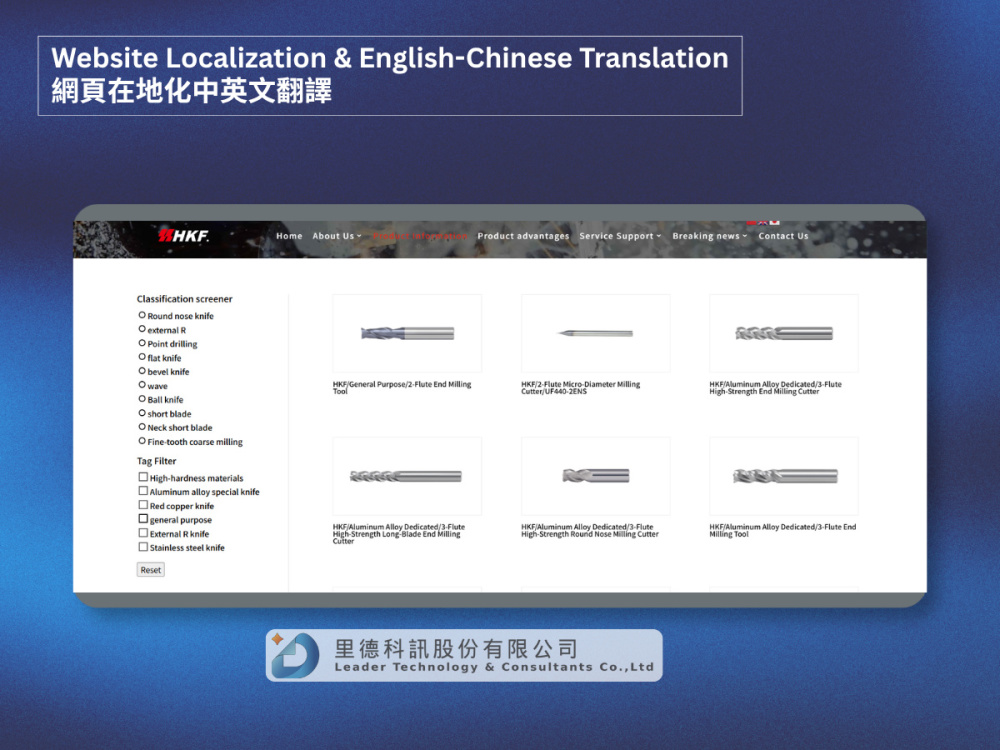Check the Stainless steel knife filter
The height and width of the screenshot is (750, 1000).
point(143,547)
